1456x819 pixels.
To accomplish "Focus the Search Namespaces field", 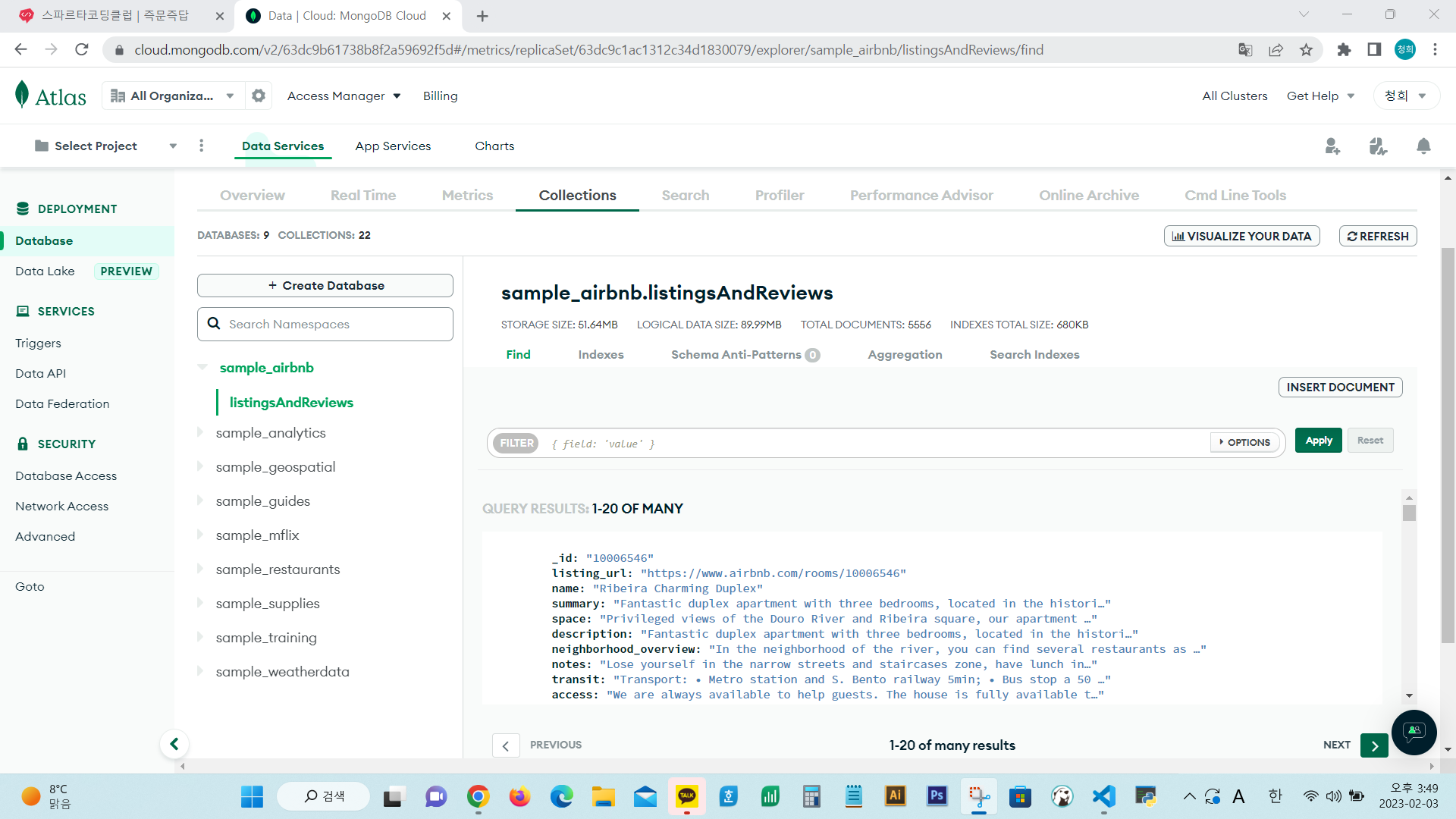I will (x=325, y=324).
